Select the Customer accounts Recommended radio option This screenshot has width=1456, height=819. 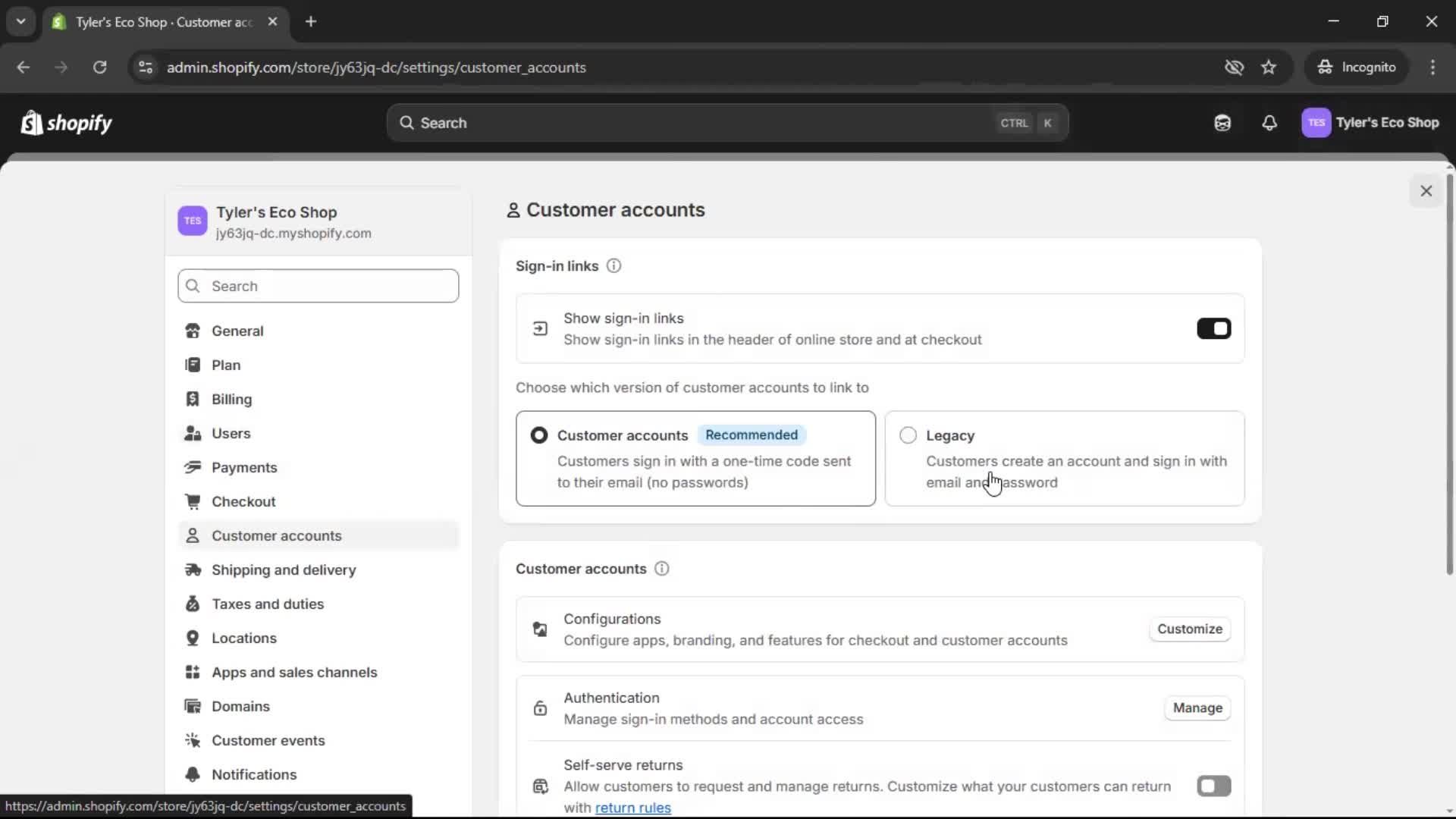pos(539,435)
